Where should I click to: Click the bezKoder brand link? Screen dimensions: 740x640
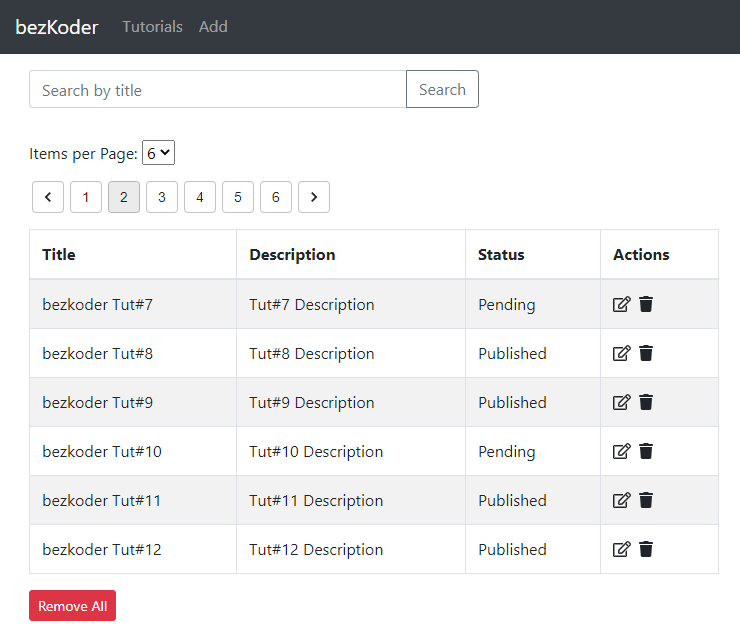57,27
